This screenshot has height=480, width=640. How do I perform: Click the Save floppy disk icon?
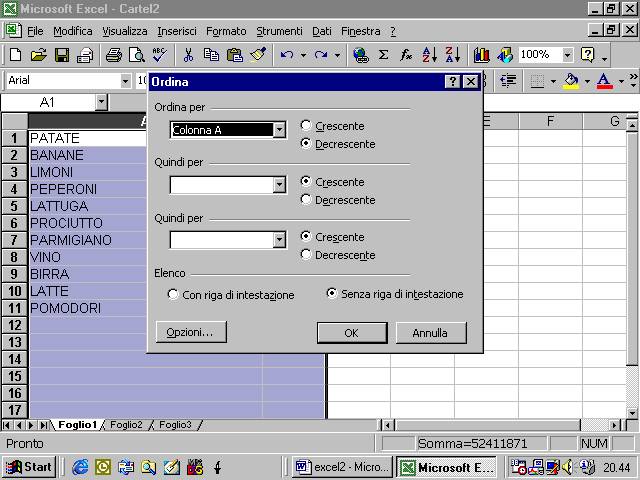click(x=62, y=55)
